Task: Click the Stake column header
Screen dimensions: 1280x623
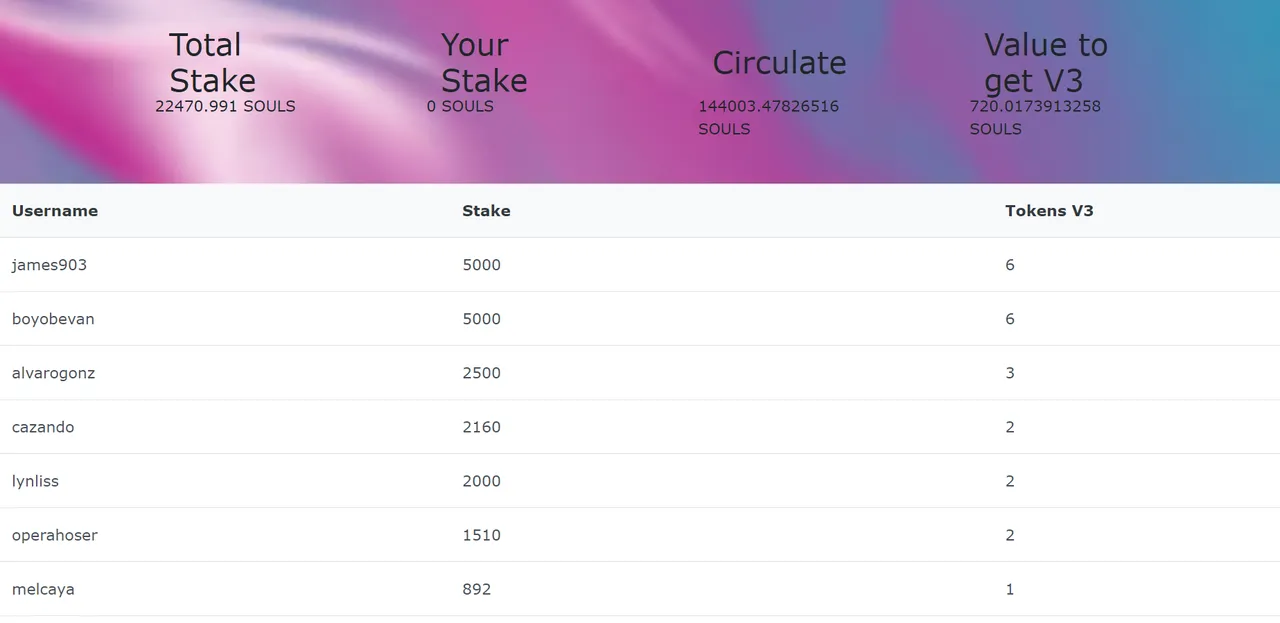Action: pyautogui.click(x=486, y=211)
